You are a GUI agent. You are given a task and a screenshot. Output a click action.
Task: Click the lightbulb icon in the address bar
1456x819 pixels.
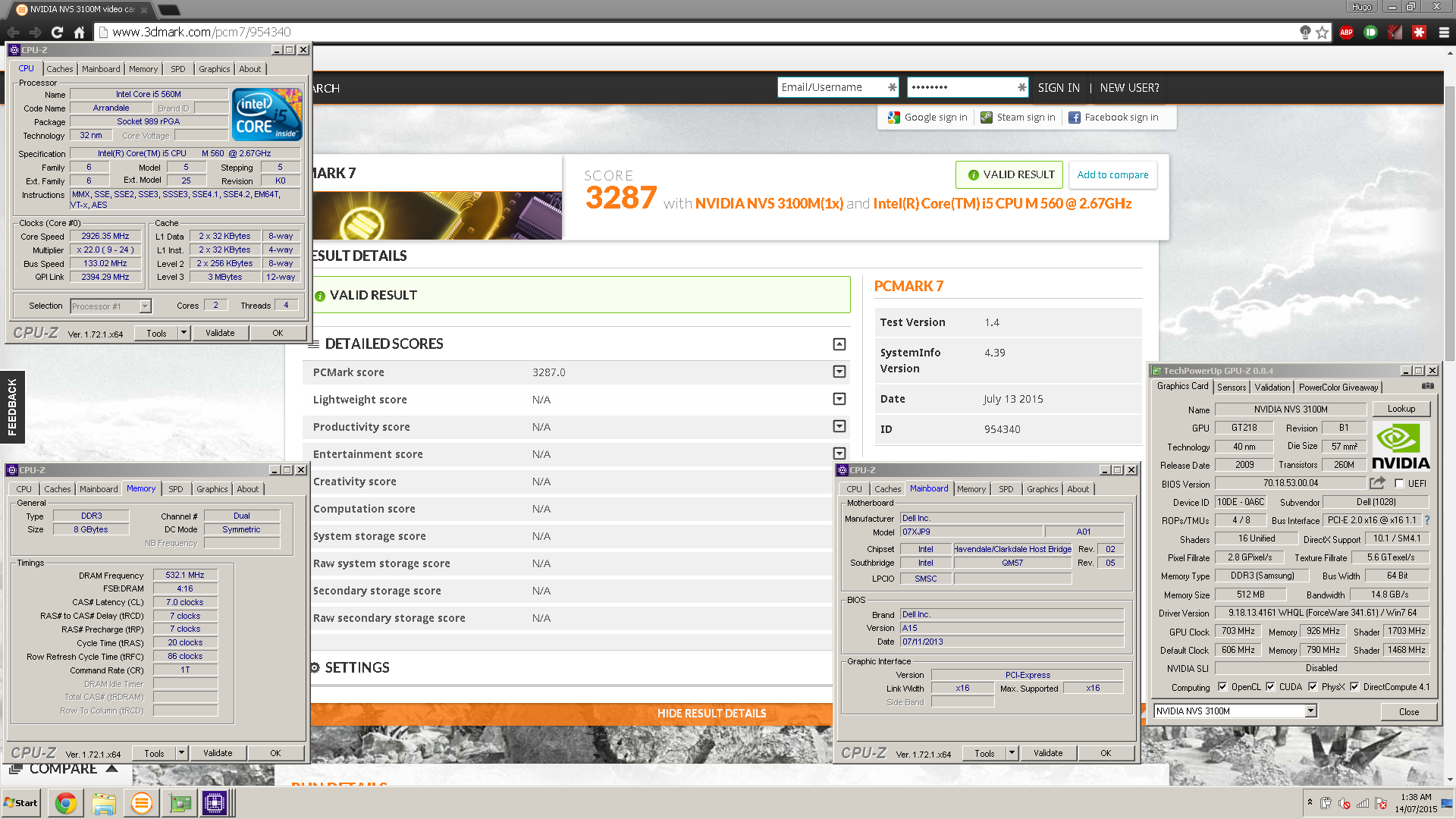pos(1305,33)
